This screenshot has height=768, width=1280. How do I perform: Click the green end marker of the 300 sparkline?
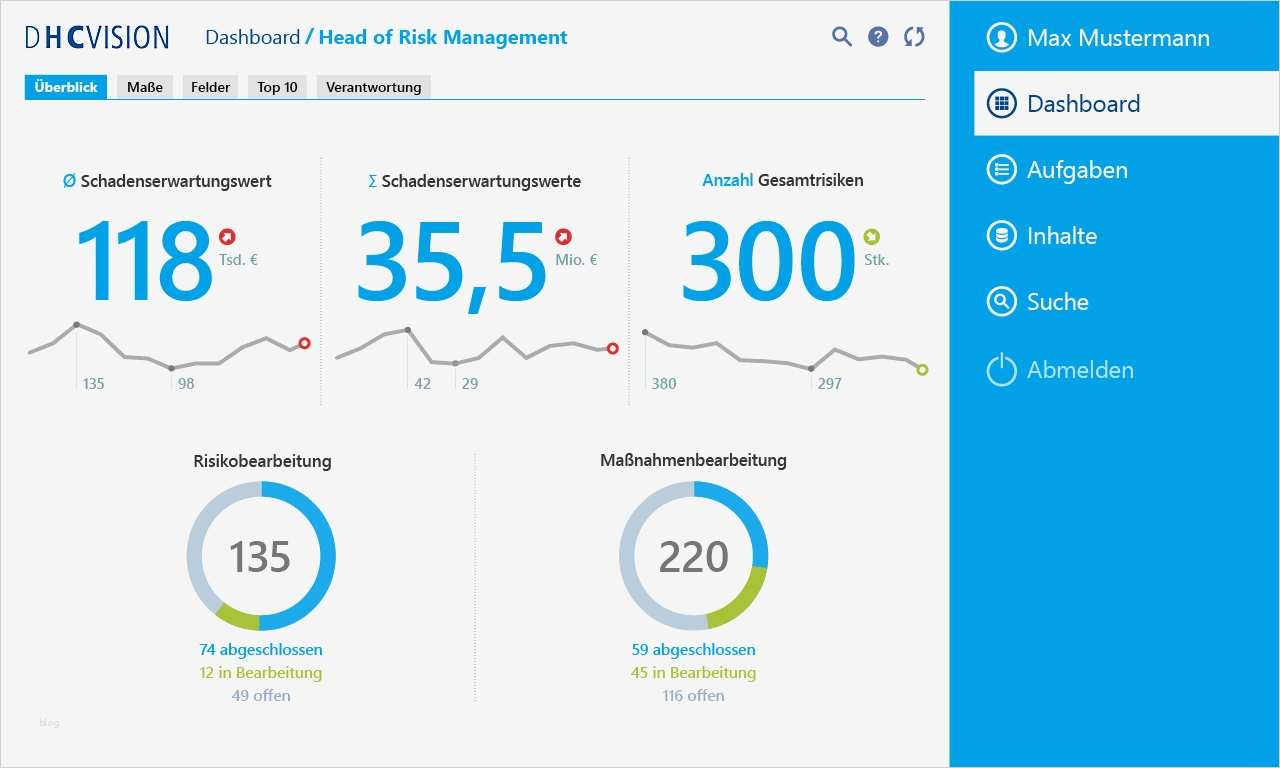click(x=922, y=370)
